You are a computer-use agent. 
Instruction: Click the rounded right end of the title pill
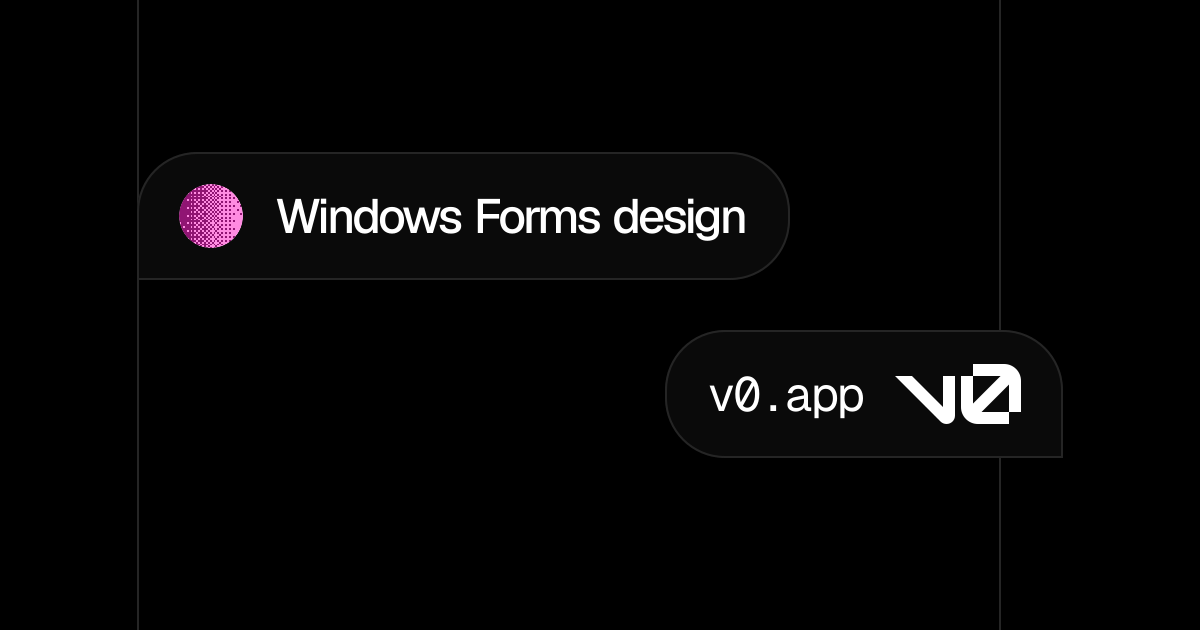tap(758, 216)
